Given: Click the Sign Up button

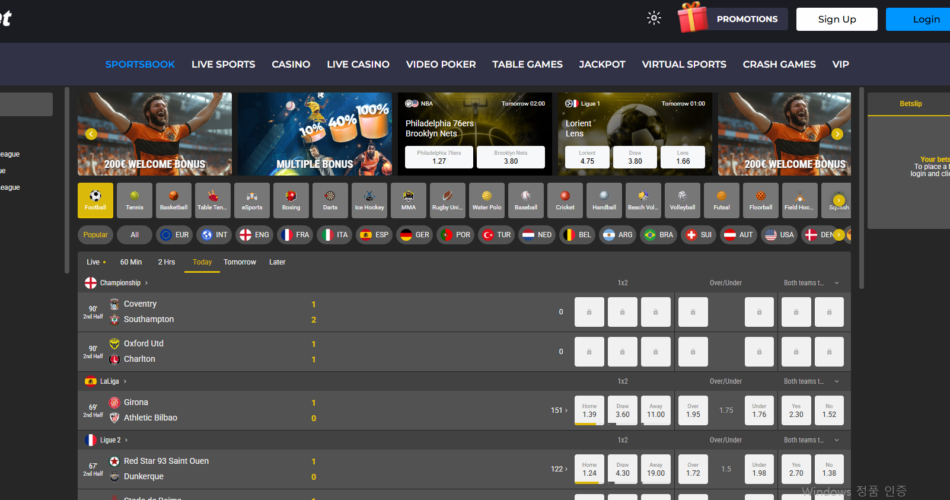Looking at the screenshot, I should pyautogui.click(x=836, y=19).
